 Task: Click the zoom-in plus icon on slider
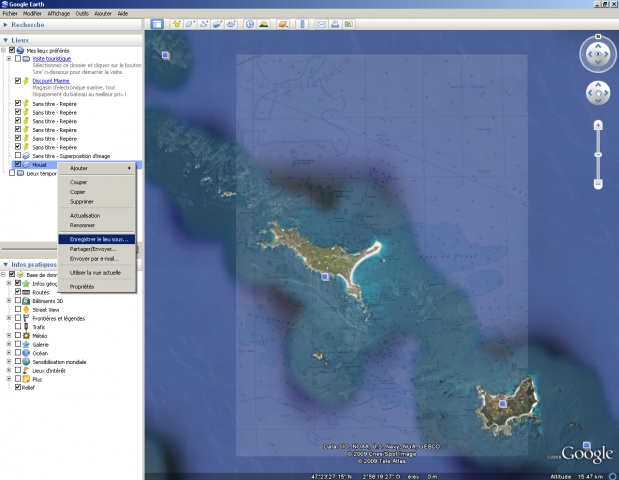coord(598,126)
